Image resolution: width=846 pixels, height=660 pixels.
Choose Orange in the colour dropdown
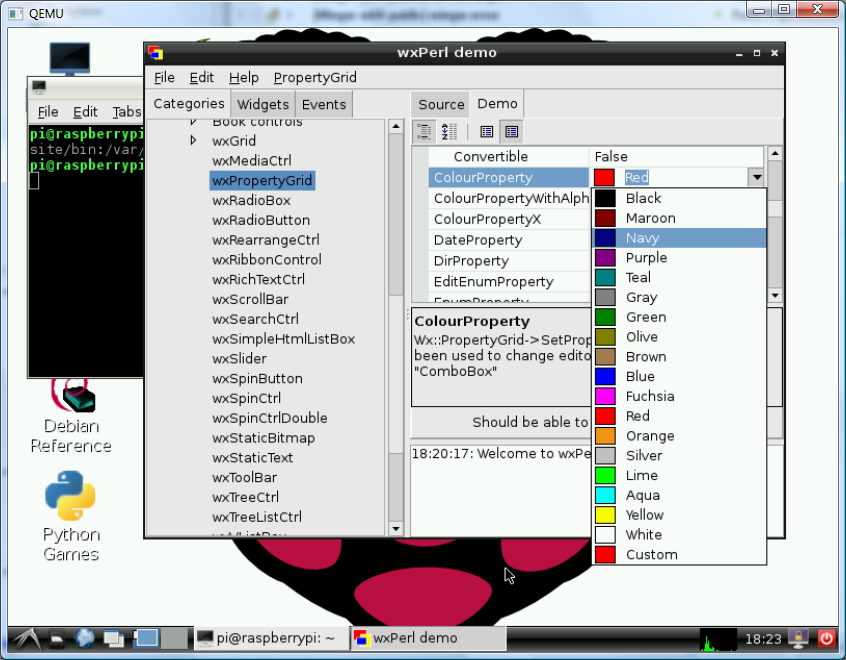[x=679, y=436]
